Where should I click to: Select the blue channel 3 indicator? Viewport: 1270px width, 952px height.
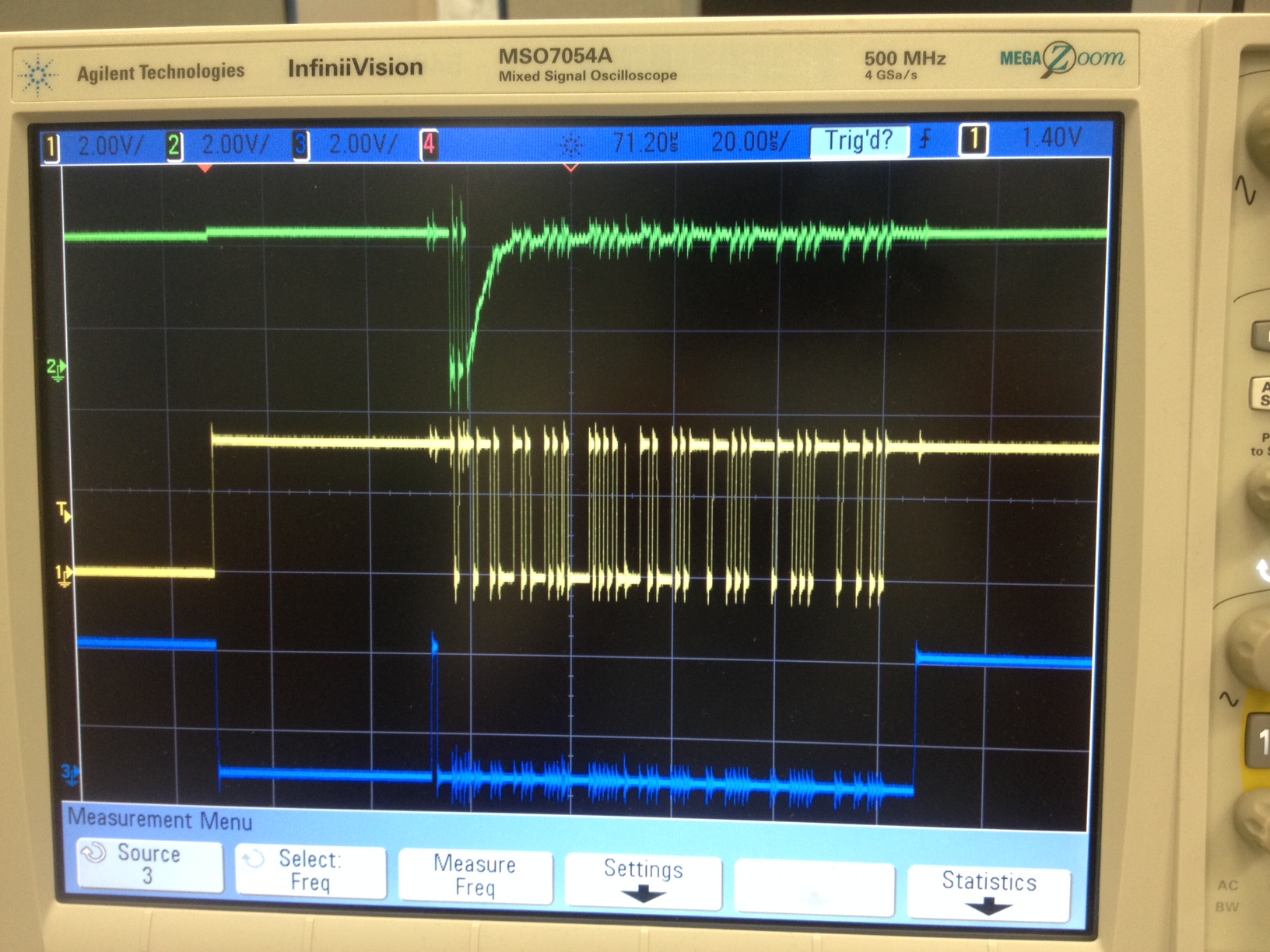point(301,145)
